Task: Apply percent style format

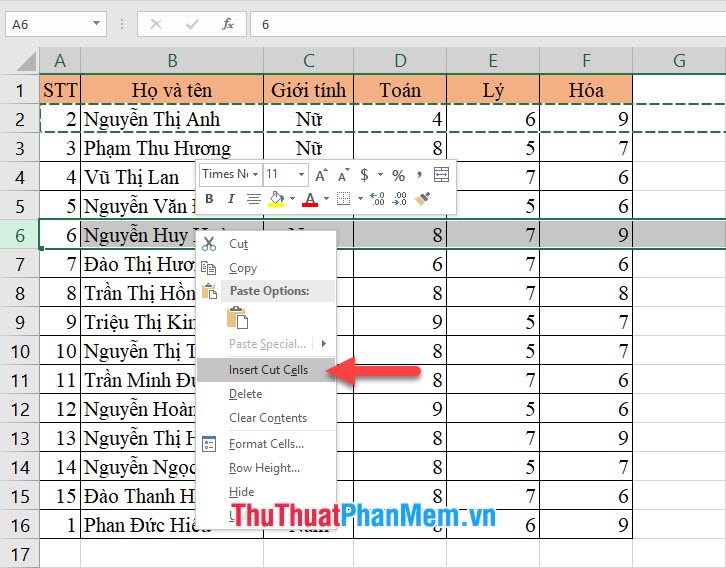Action: point(398,175)
